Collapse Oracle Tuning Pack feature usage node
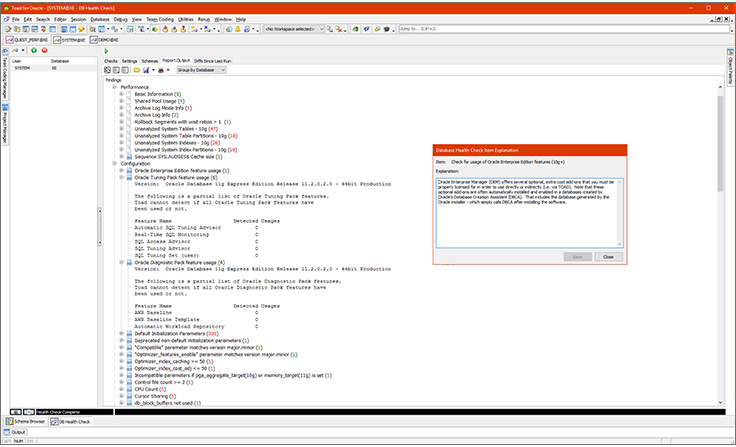This screenshot has width=736, height=447. pos(121,177)
